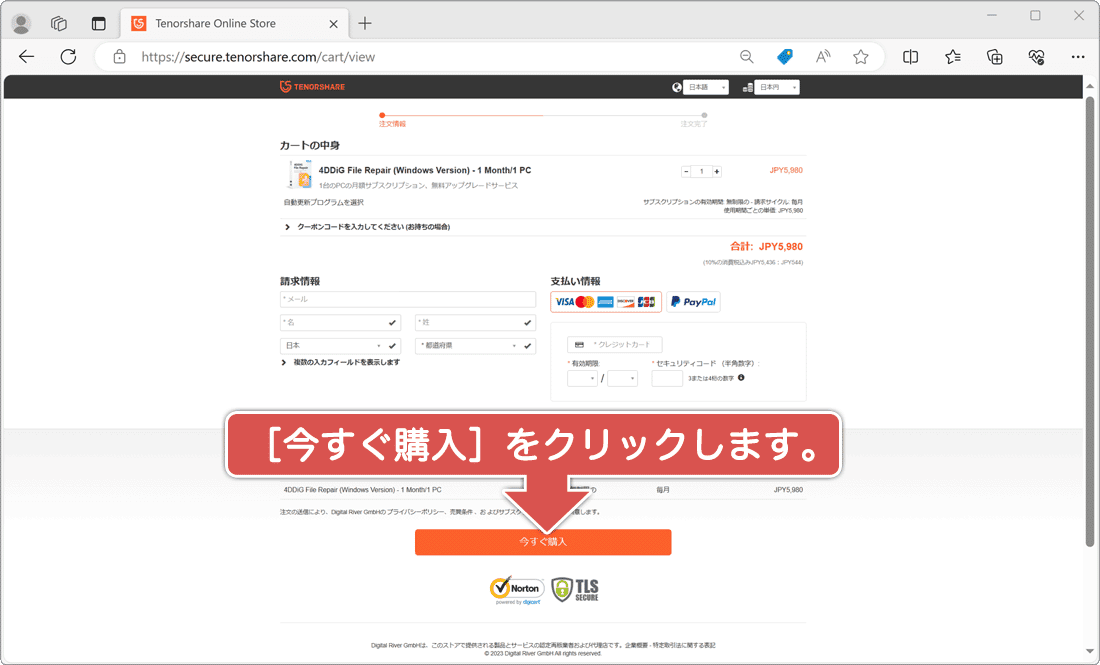Click the TLS Secure badge
The height and width of the screenshot is (665, 1100).
574,589
